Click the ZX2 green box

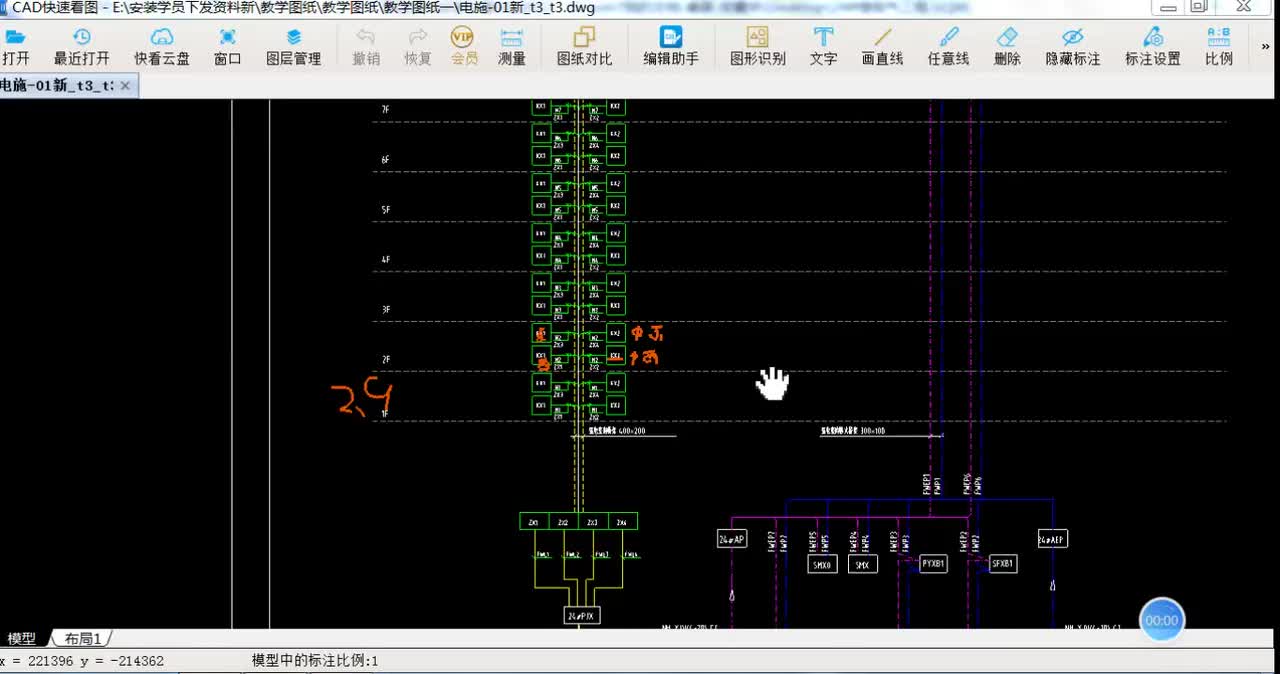point(564,522)
